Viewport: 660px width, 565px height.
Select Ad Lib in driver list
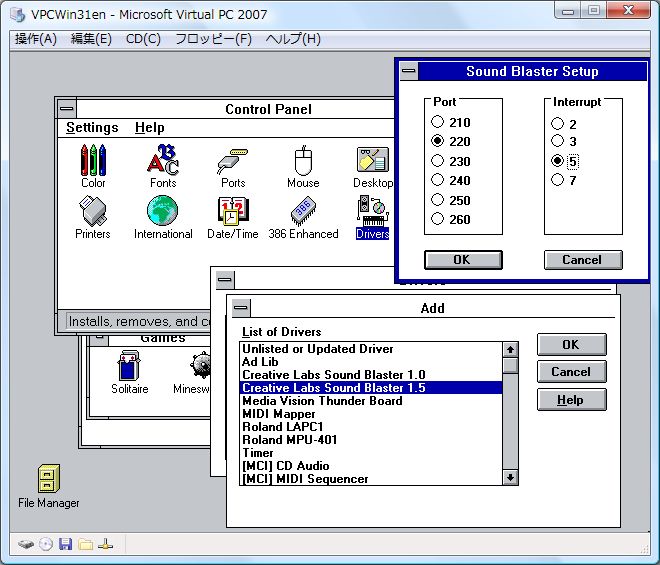371,362
